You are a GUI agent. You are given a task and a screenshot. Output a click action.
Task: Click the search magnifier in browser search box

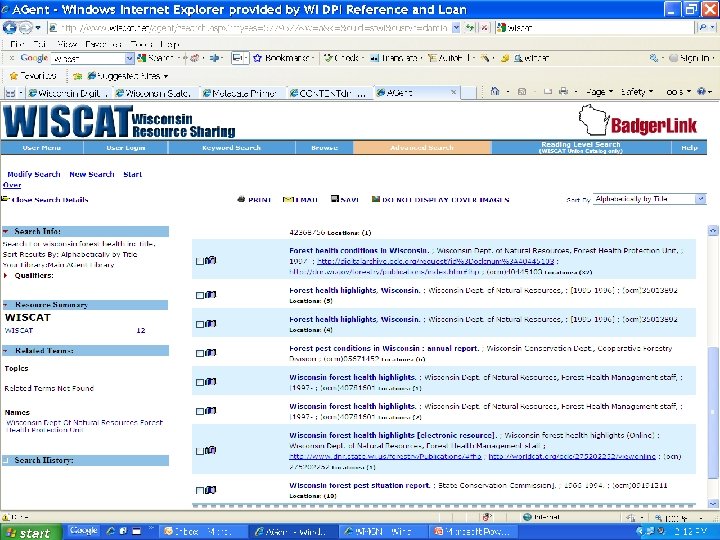click(703, 28)
